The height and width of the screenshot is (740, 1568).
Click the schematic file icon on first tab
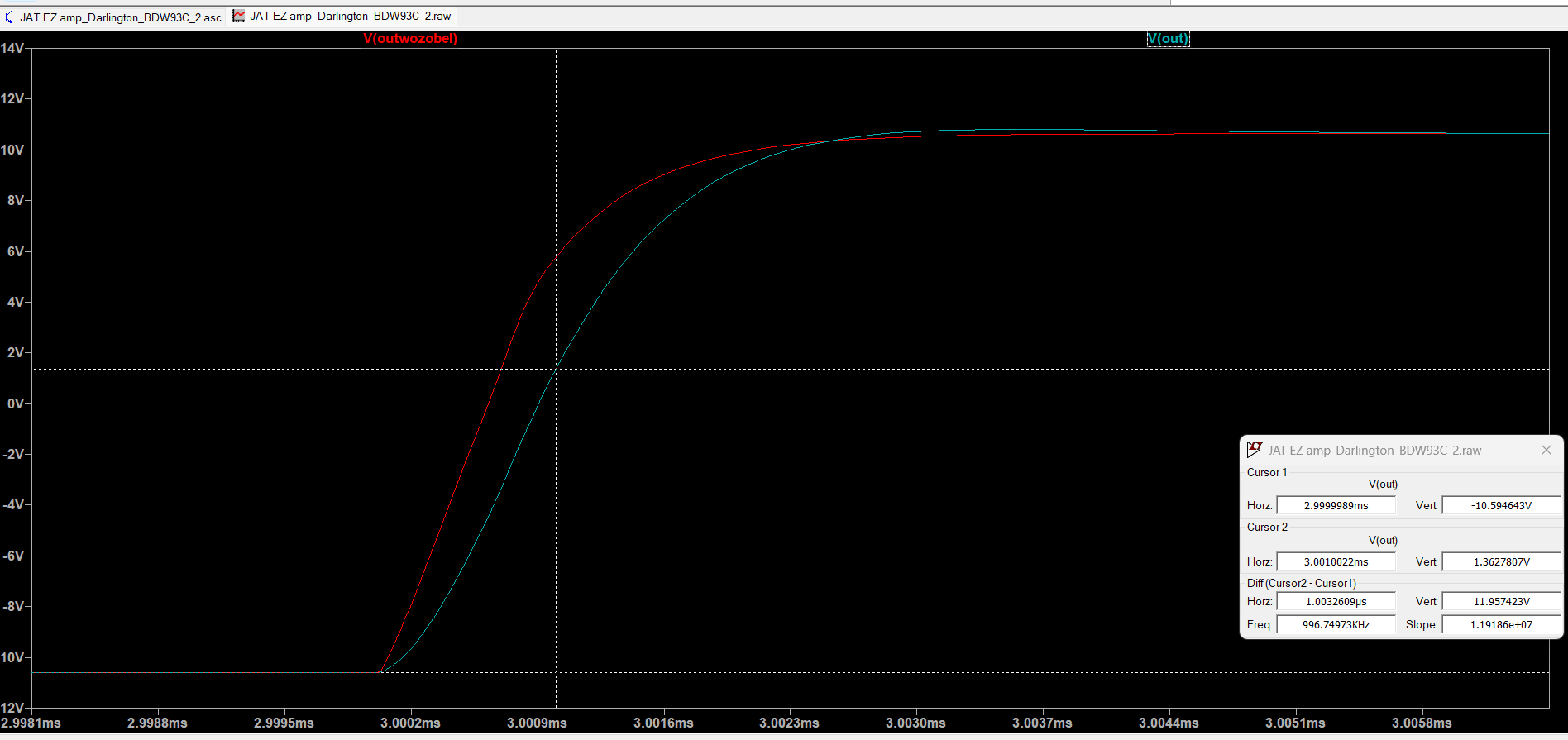[x=9, y=17]
